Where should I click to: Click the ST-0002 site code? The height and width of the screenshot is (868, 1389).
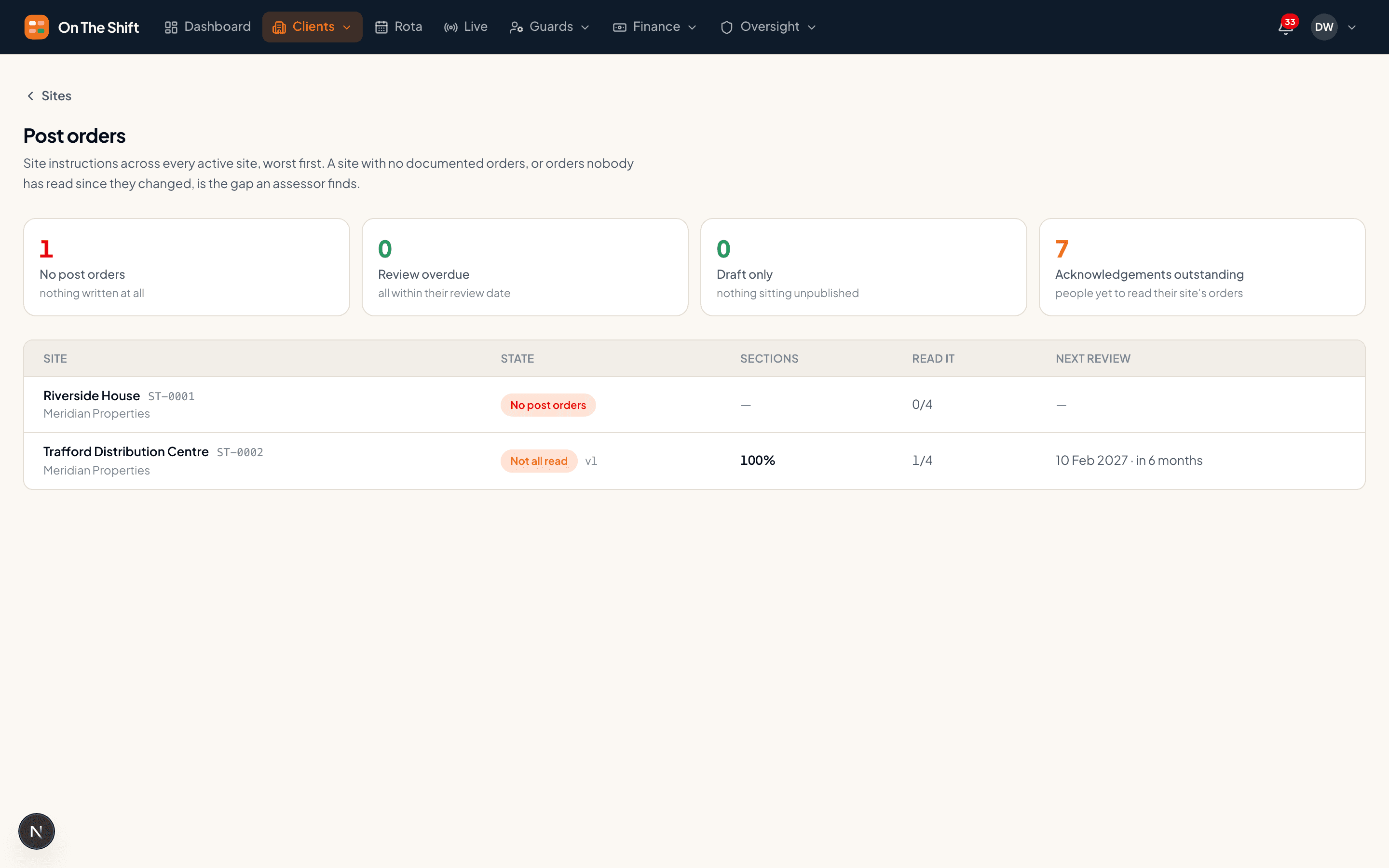coord(240,452)
